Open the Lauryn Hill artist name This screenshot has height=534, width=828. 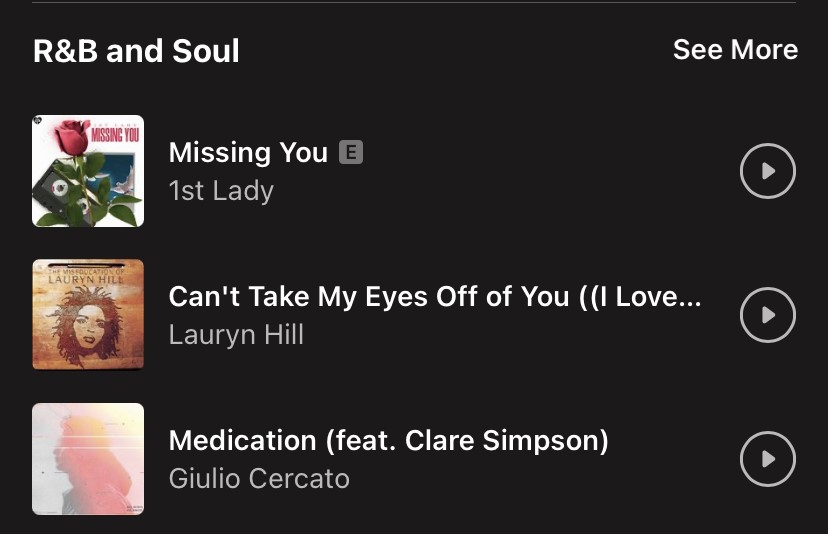tap(236, 334)
